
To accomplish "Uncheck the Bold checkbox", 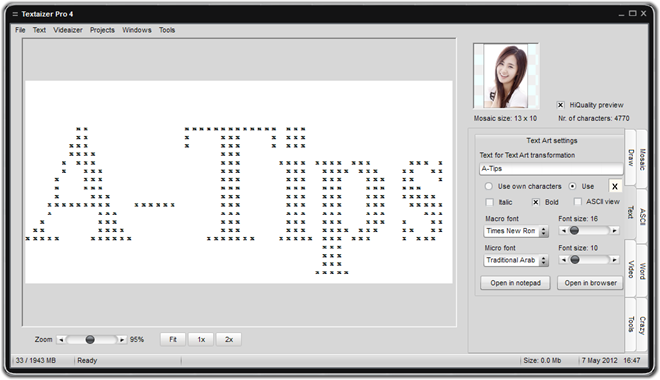I will 535,202.
